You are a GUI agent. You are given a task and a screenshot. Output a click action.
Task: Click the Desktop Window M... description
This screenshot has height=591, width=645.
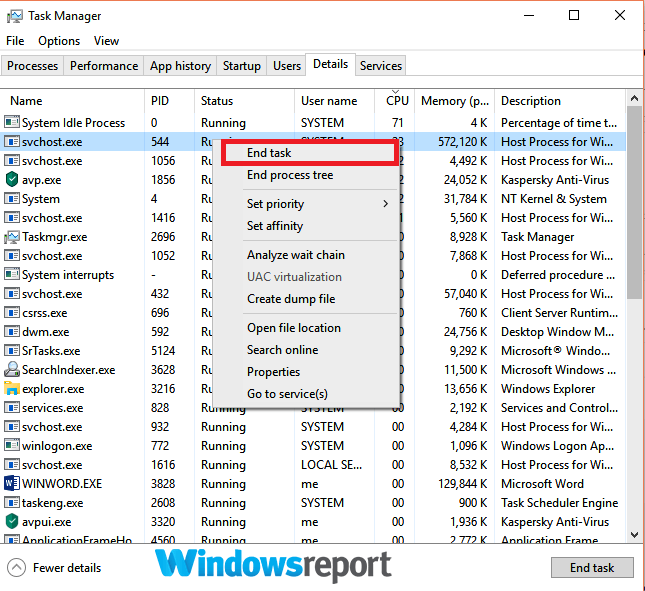click(x=557, y=331)
